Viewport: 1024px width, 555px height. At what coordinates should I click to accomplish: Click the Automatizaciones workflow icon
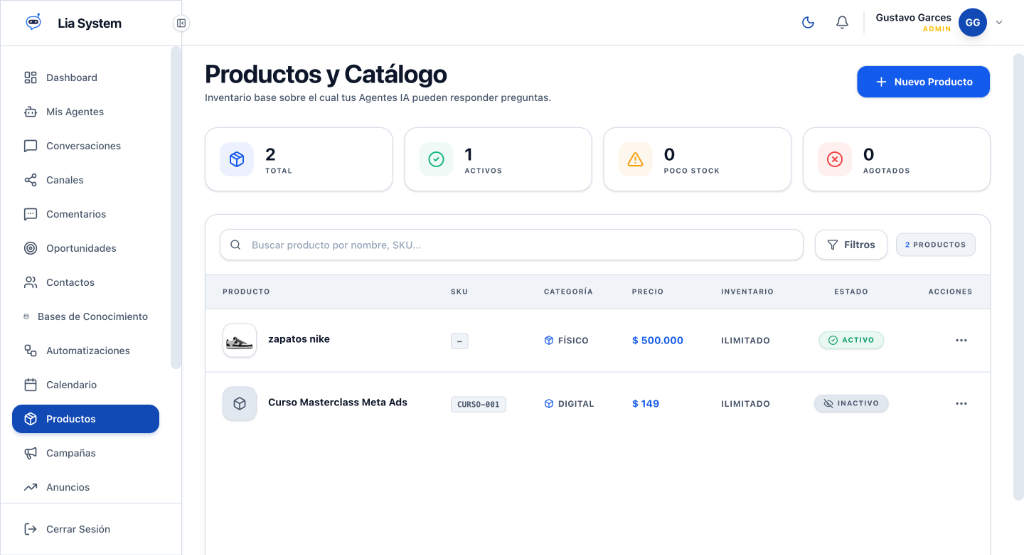click(x=31, y=351)
